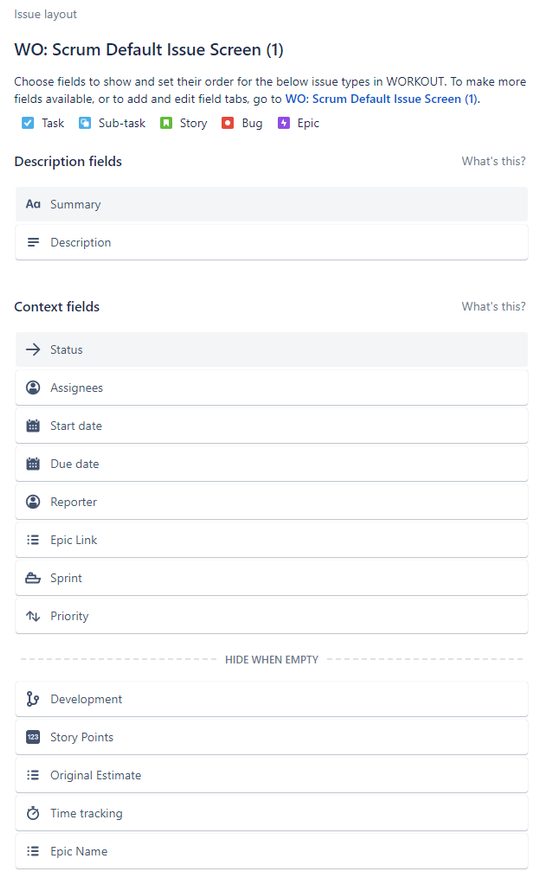
Task: Click the red Bug issue type icon
Action: [228, 123]
